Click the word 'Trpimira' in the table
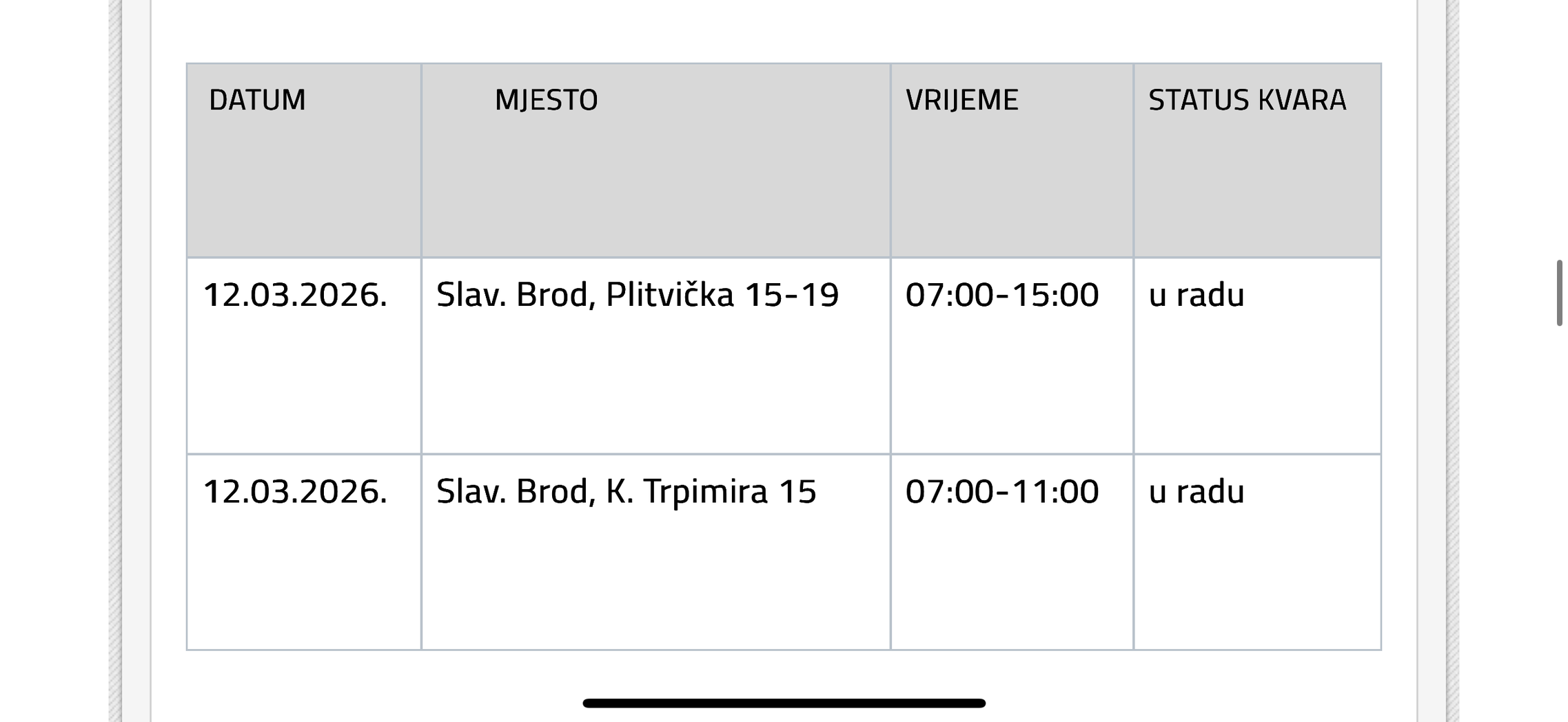This screenshot has width=1568, height=722. [x=705, y=492]
